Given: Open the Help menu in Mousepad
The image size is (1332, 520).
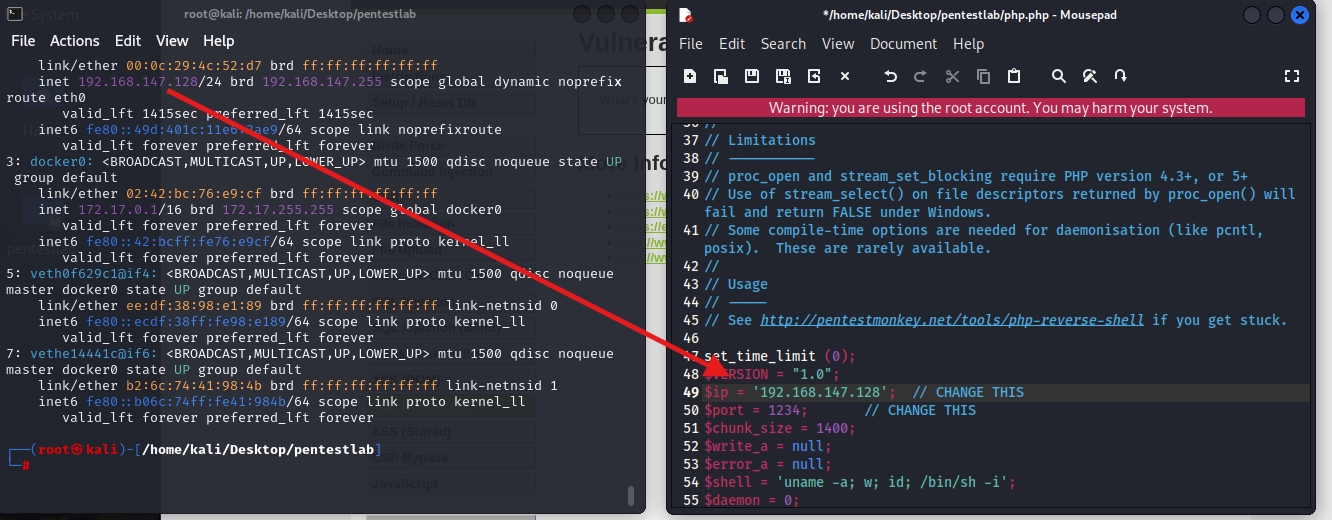Looking at the screenshot, I should coord(968,44).
